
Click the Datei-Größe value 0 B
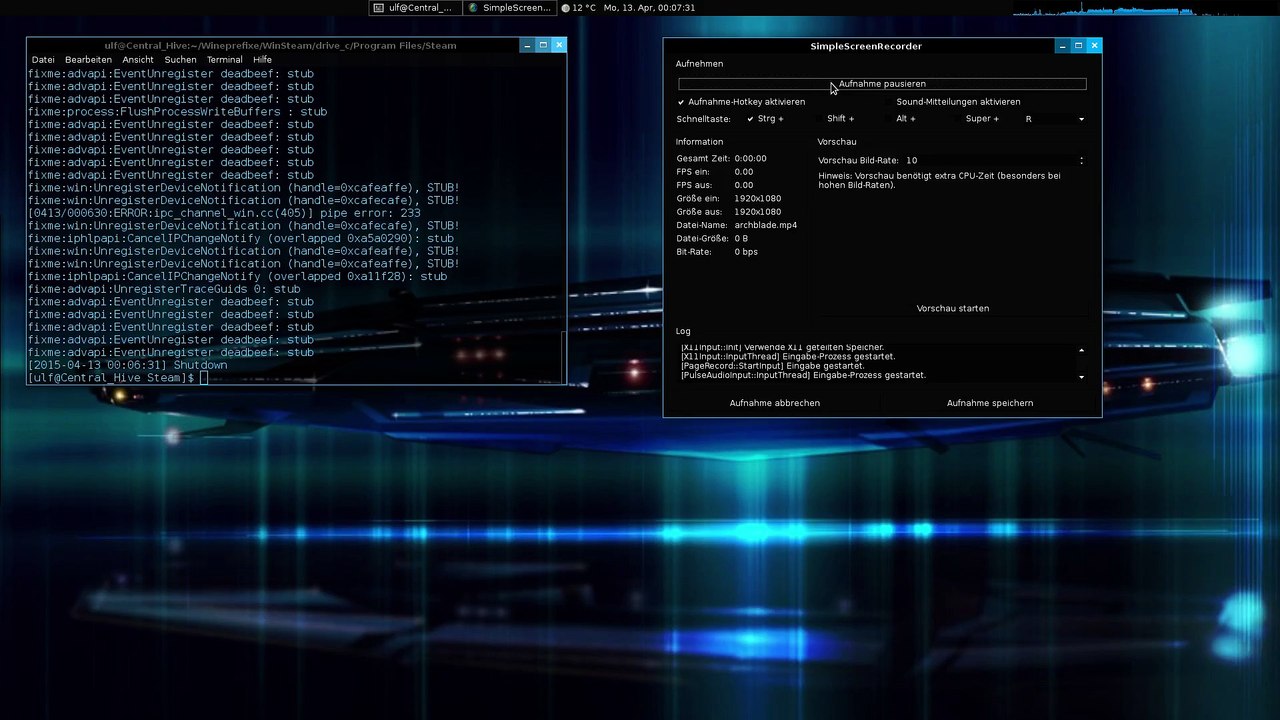click(x=741, y=238)
